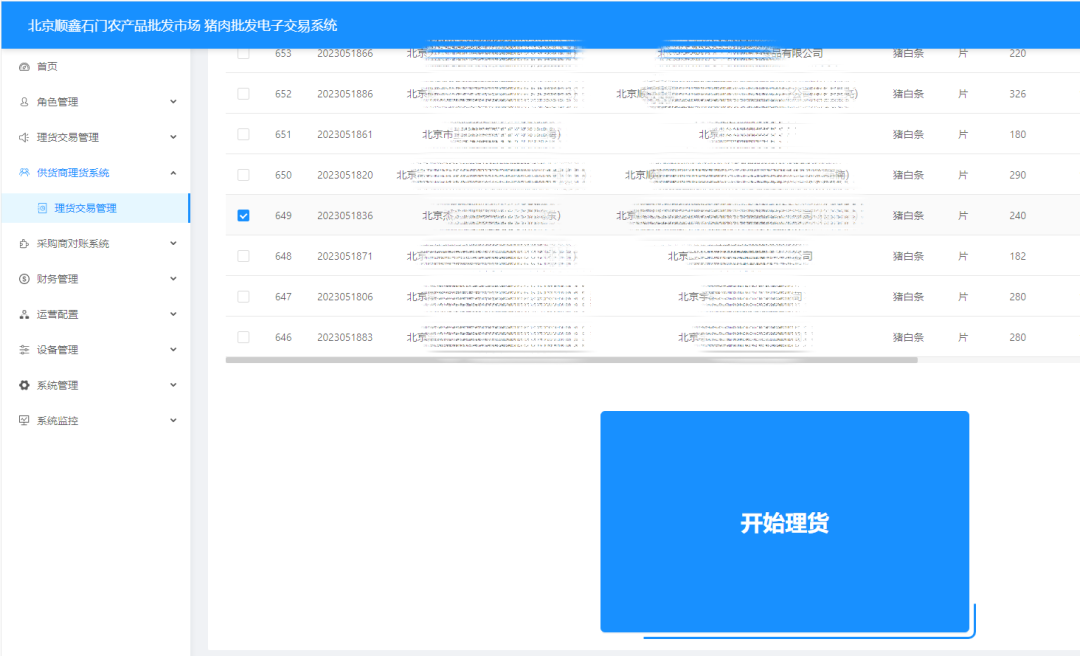Check the checkbox for row 651

coord(243,134)
